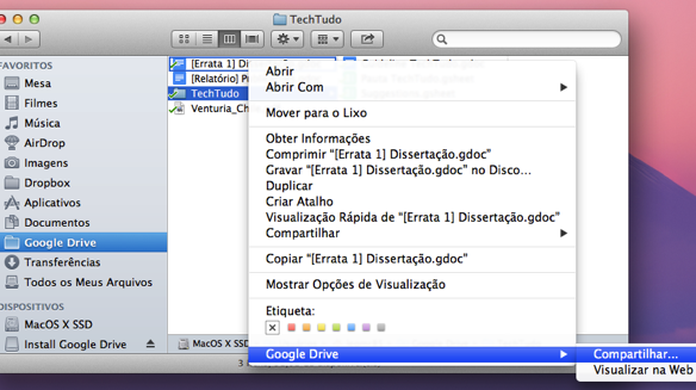Viewport: 696px width, 390px height.
Task: Choose Visualização Rápida de the gdoc
Action: pos(412,217)
